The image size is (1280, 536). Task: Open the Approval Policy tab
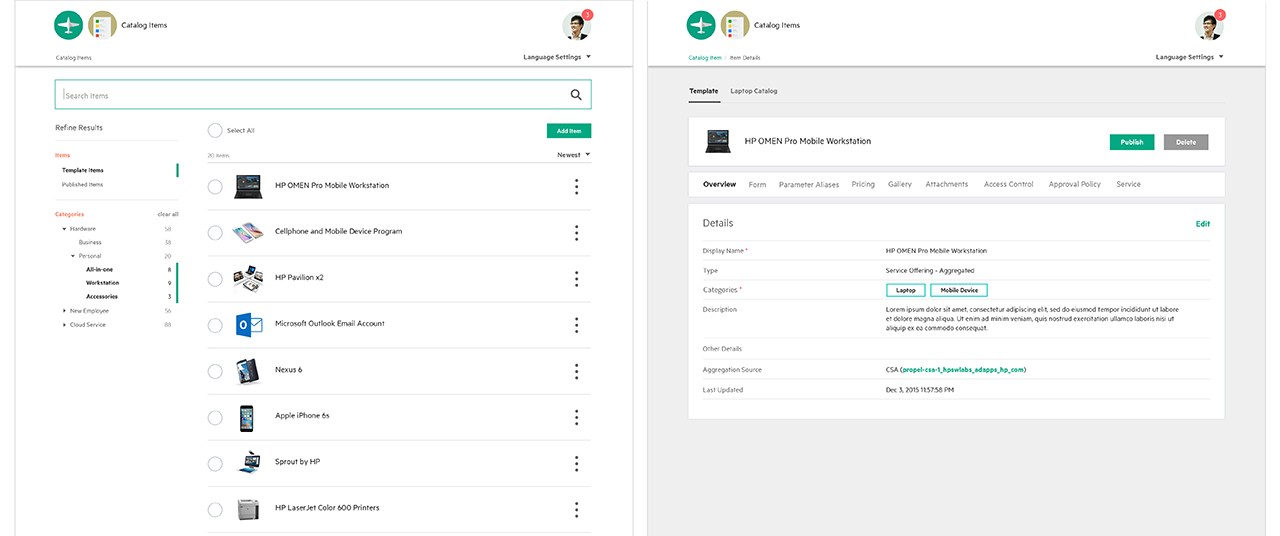point(1075,184)
